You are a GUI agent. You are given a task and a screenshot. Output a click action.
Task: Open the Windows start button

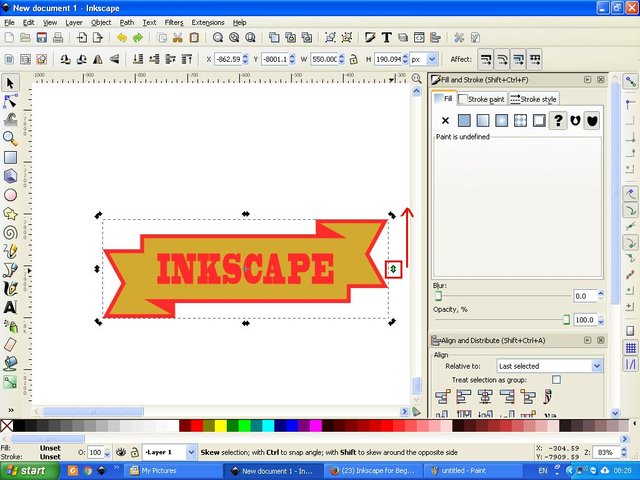tap(30, 470)
